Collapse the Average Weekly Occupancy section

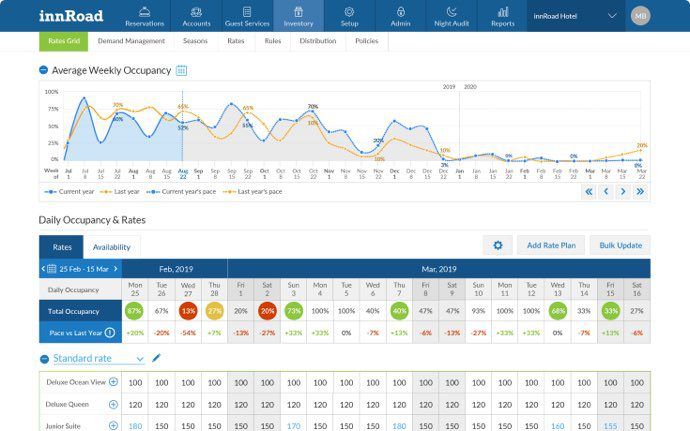tap(44, 70)
